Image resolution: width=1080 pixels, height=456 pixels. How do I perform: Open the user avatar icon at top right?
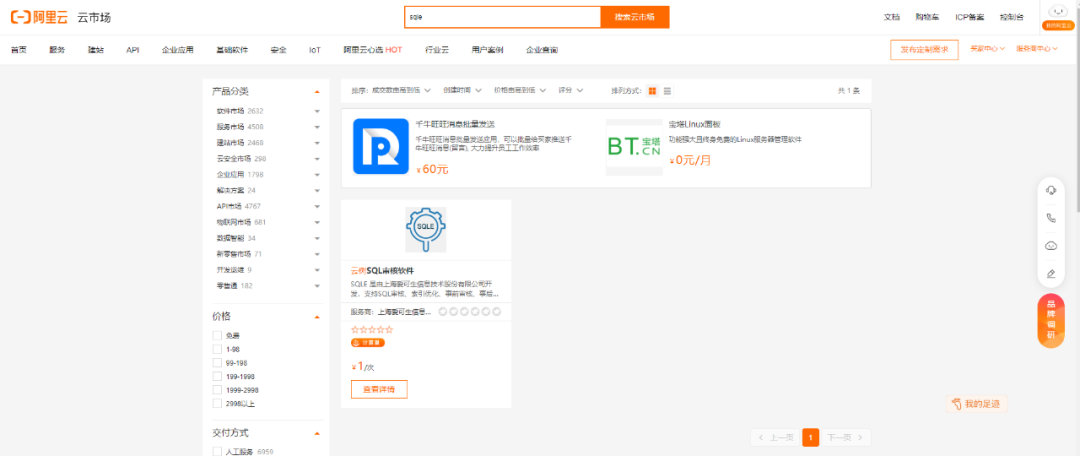coord(1056,12)
